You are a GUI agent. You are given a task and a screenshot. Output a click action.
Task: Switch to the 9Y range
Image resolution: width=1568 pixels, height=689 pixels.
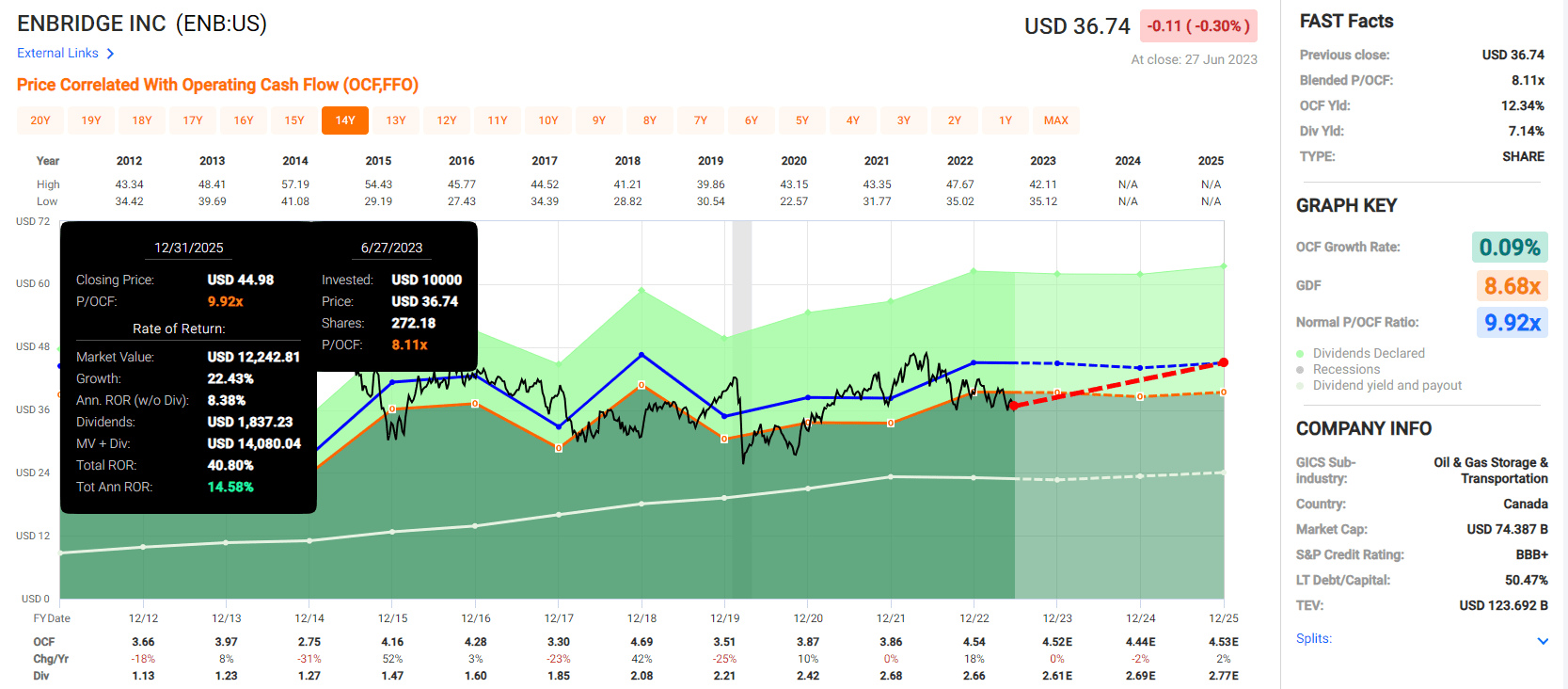pos(599,120)
